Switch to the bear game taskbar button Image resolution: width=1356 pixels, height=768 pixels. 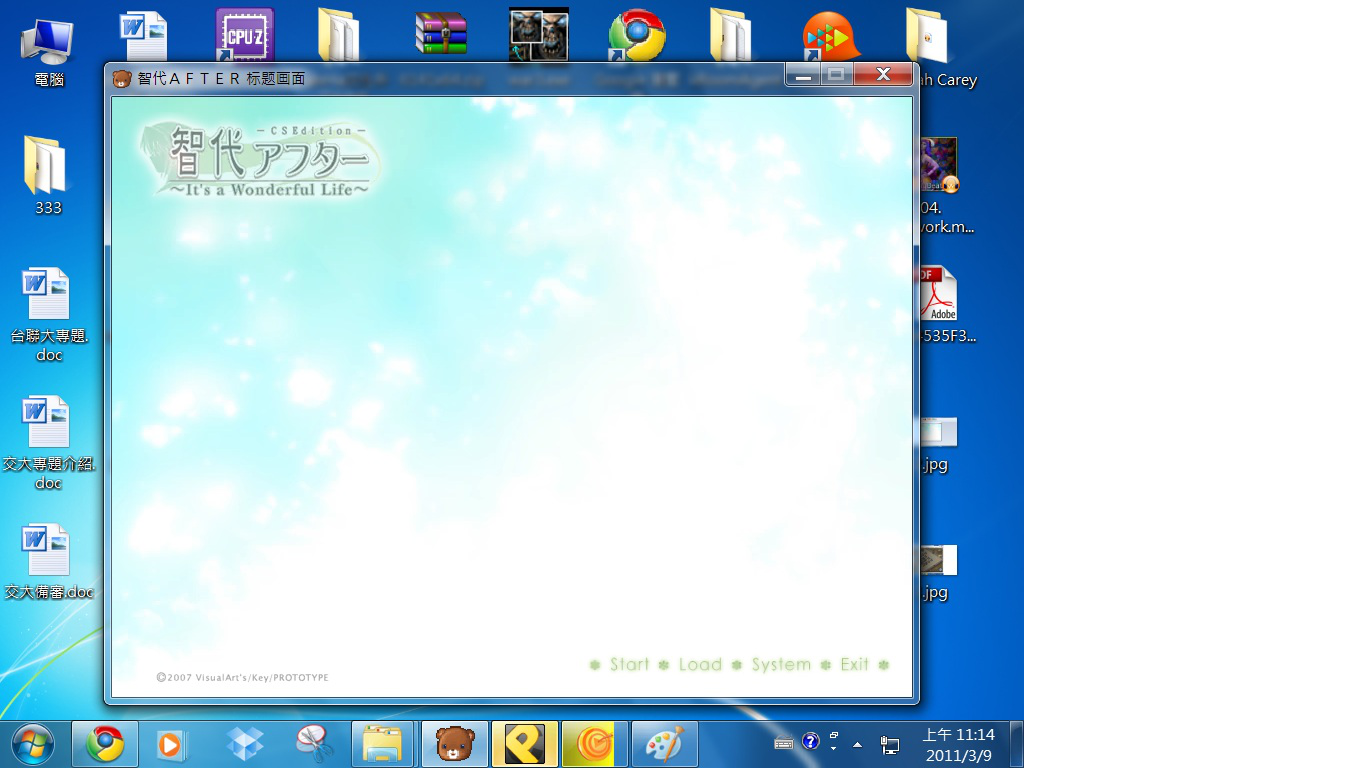[x=455, y=744]
